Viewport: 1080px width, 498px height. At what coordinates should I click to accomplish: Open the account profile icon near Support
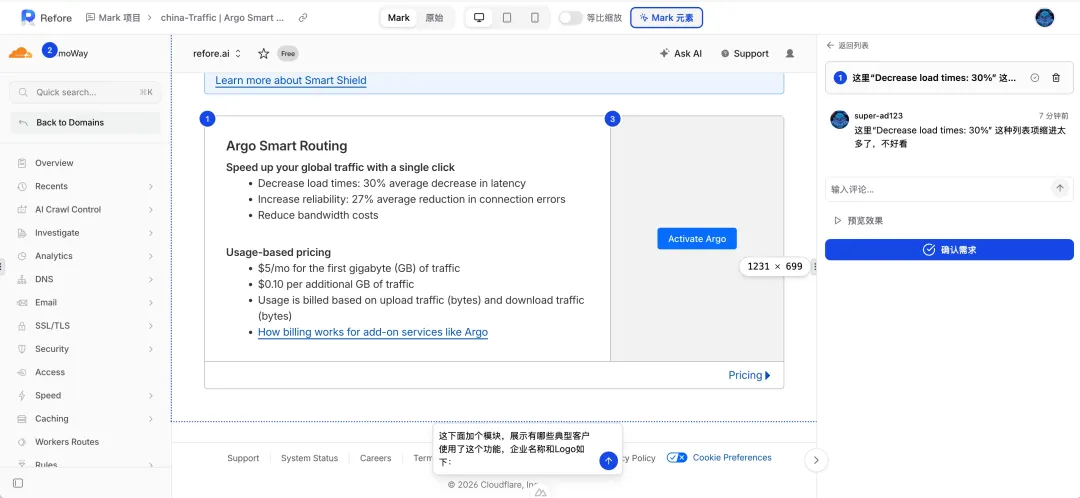(790, 53)
